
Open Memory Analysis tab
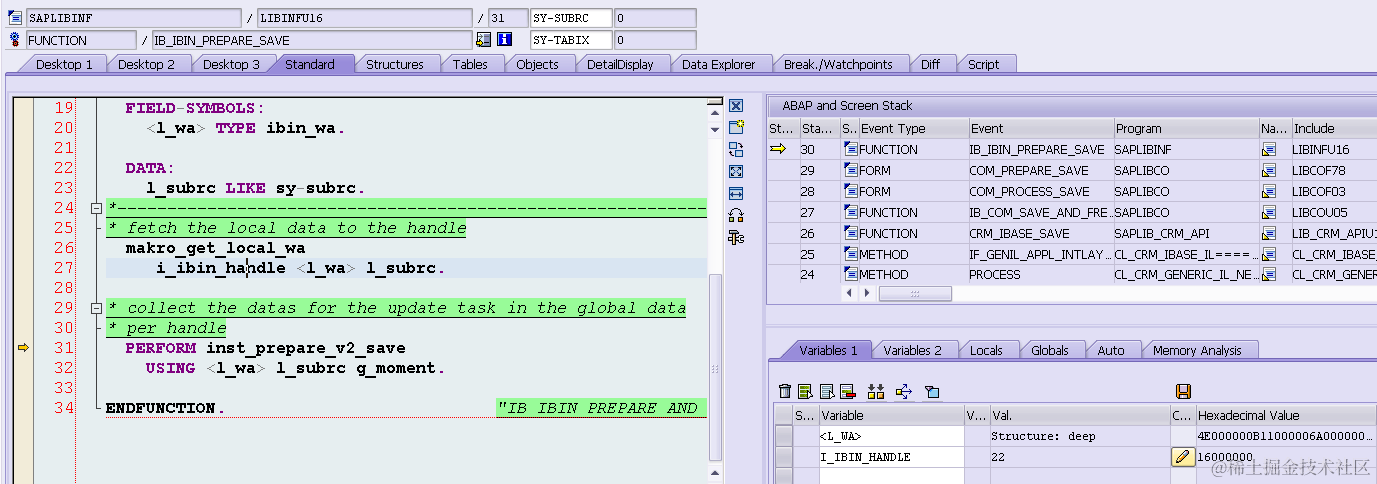[x=1197, y=350]
